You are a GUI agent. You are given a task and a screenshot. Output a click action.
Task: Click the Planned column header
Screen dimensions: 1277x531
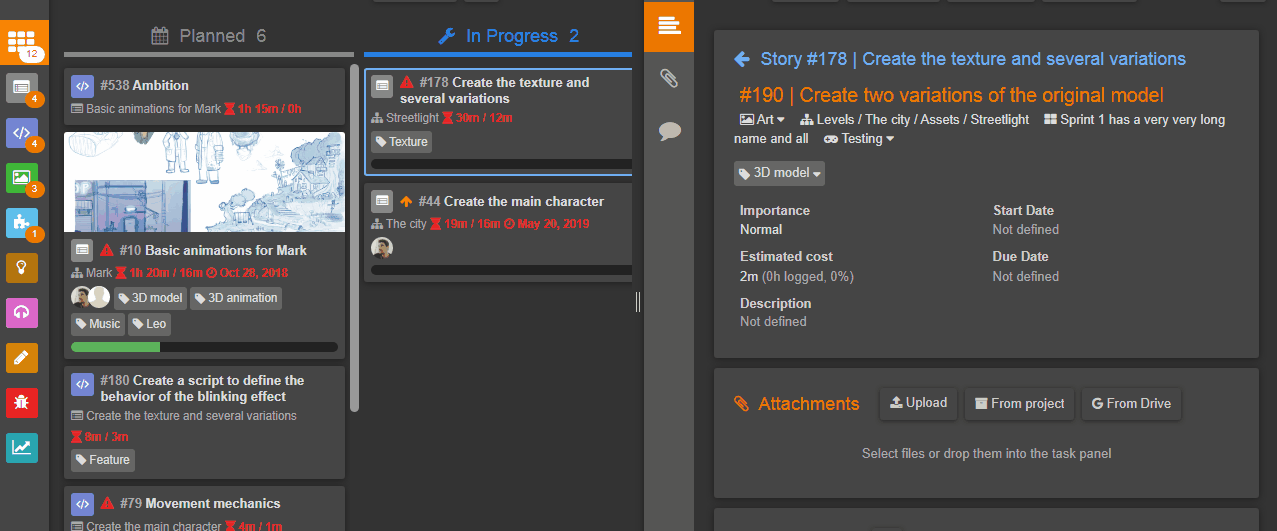pyautogui.click(x=208, y=36)
